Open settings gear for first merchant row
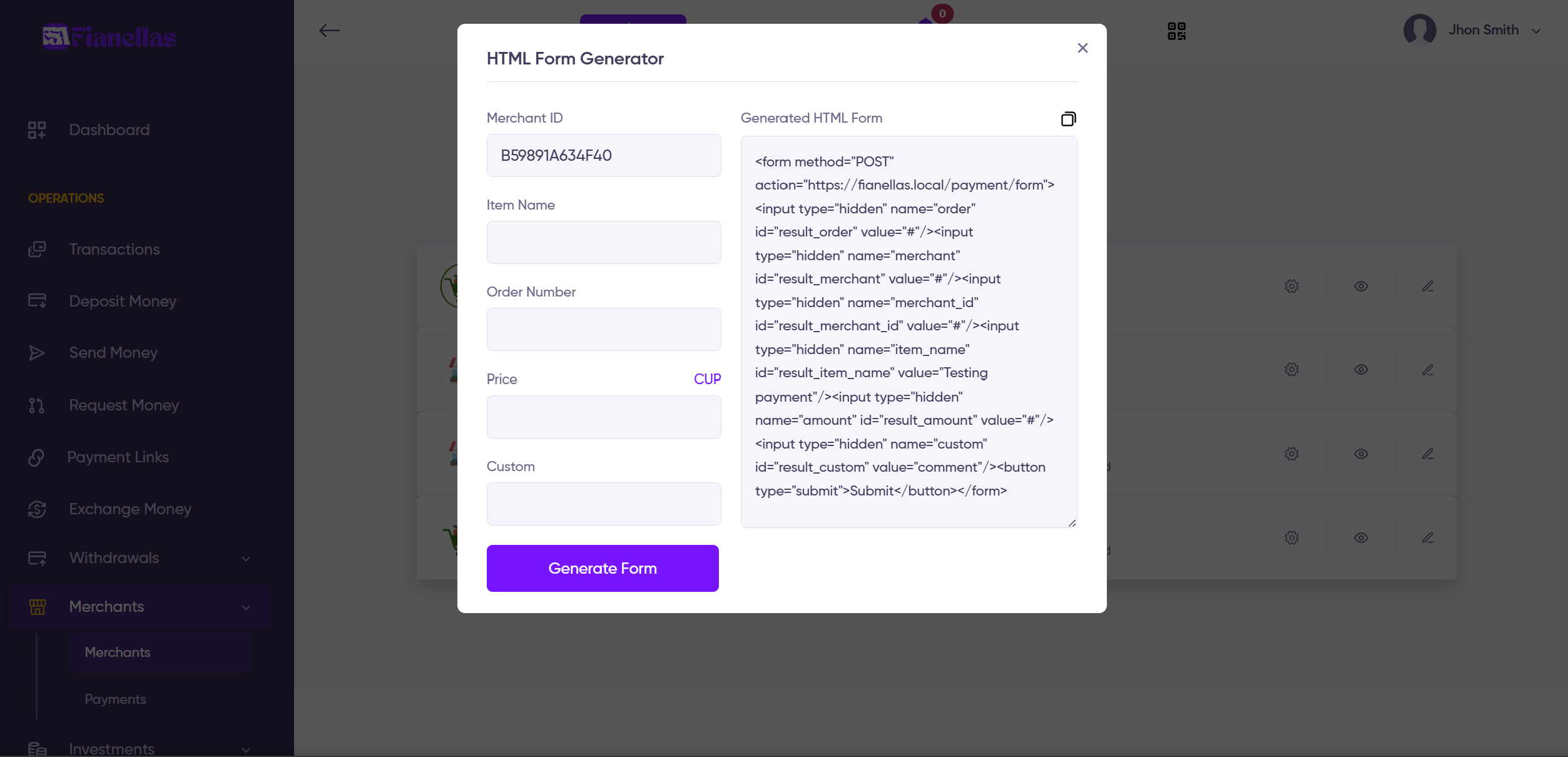The image size is (1568, 757). 1291,287
